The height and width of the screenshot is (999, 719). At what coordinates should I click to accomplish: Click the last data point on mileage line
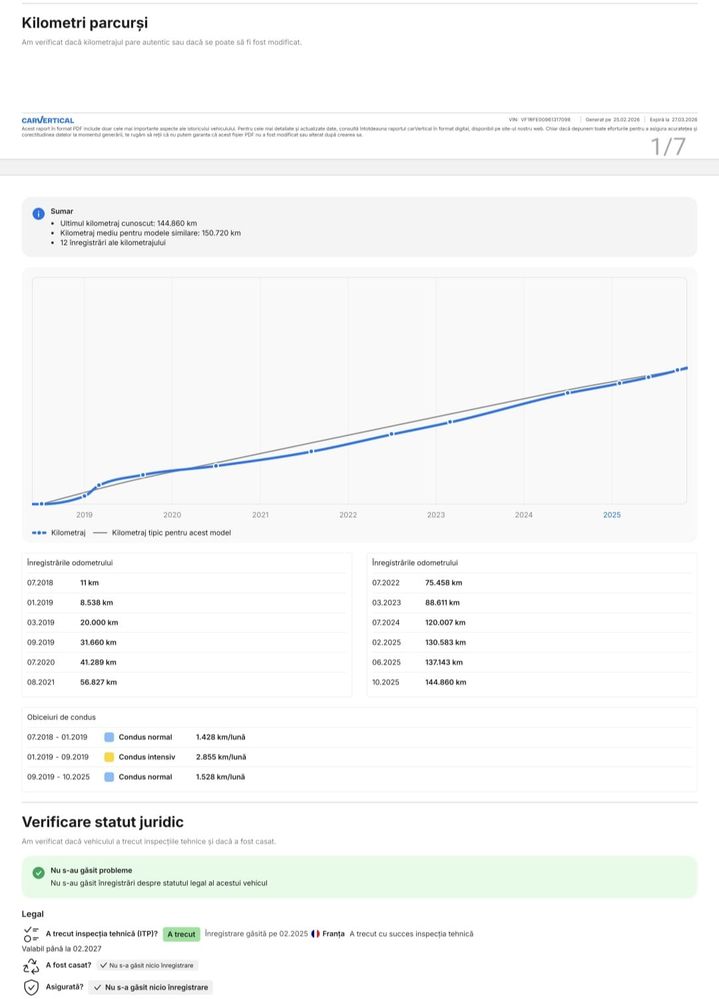point(678,370)
